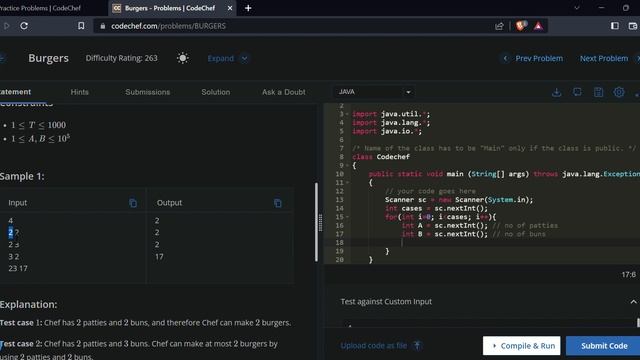Click Upload code as file link
This screenshot has height=360, width=640.
373,346
